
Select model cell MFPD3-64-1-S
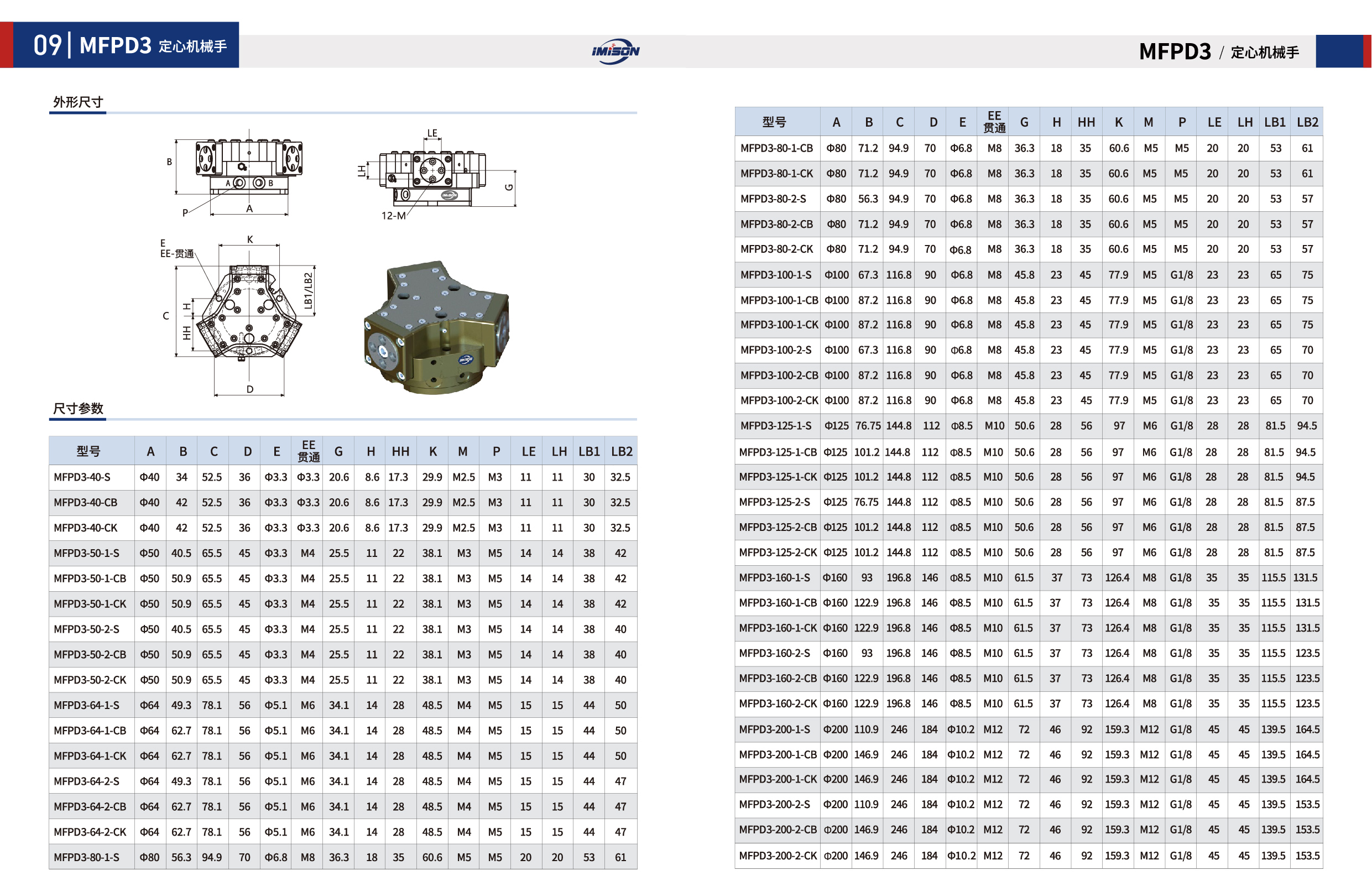[92, 705]
